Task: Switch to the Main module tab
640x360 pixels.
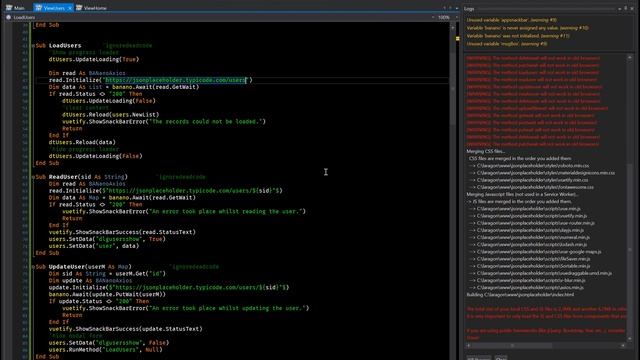Action: (x=16, y=8)
